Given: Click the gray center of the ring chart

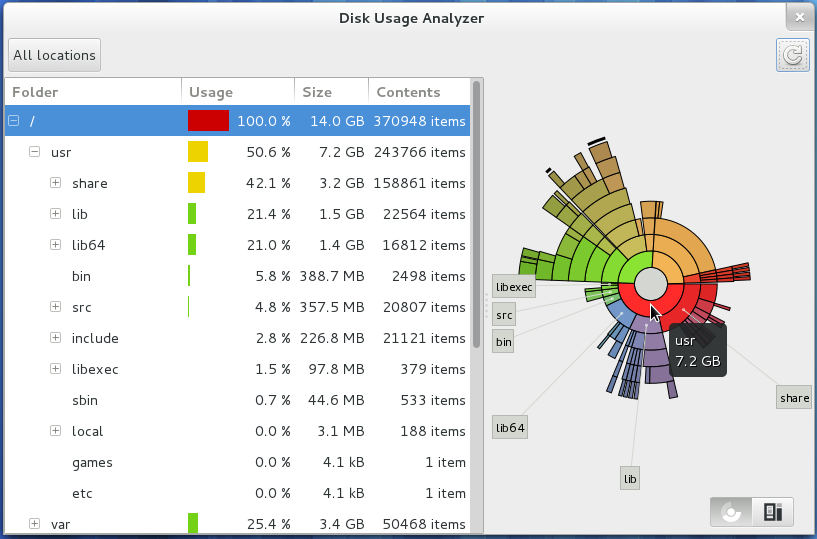Looking at the screenshot, I should 650,284.
